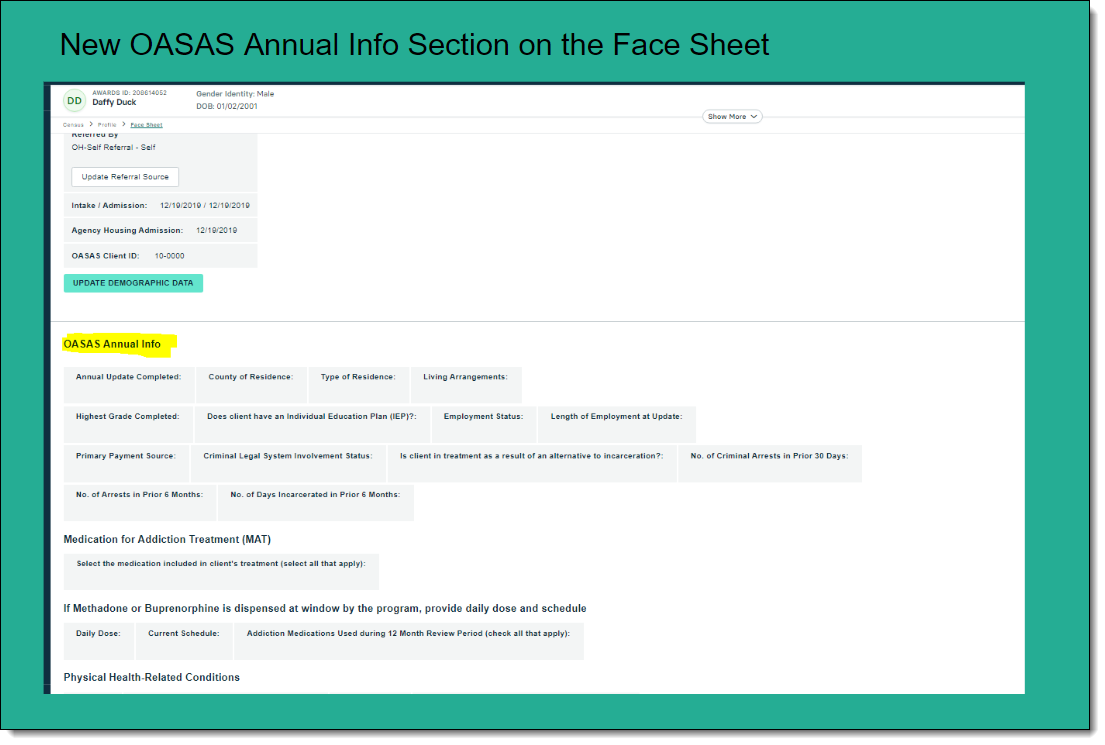Select the Face Sheet breadcrumb
1105x745 pixels.
coord(146,125)
